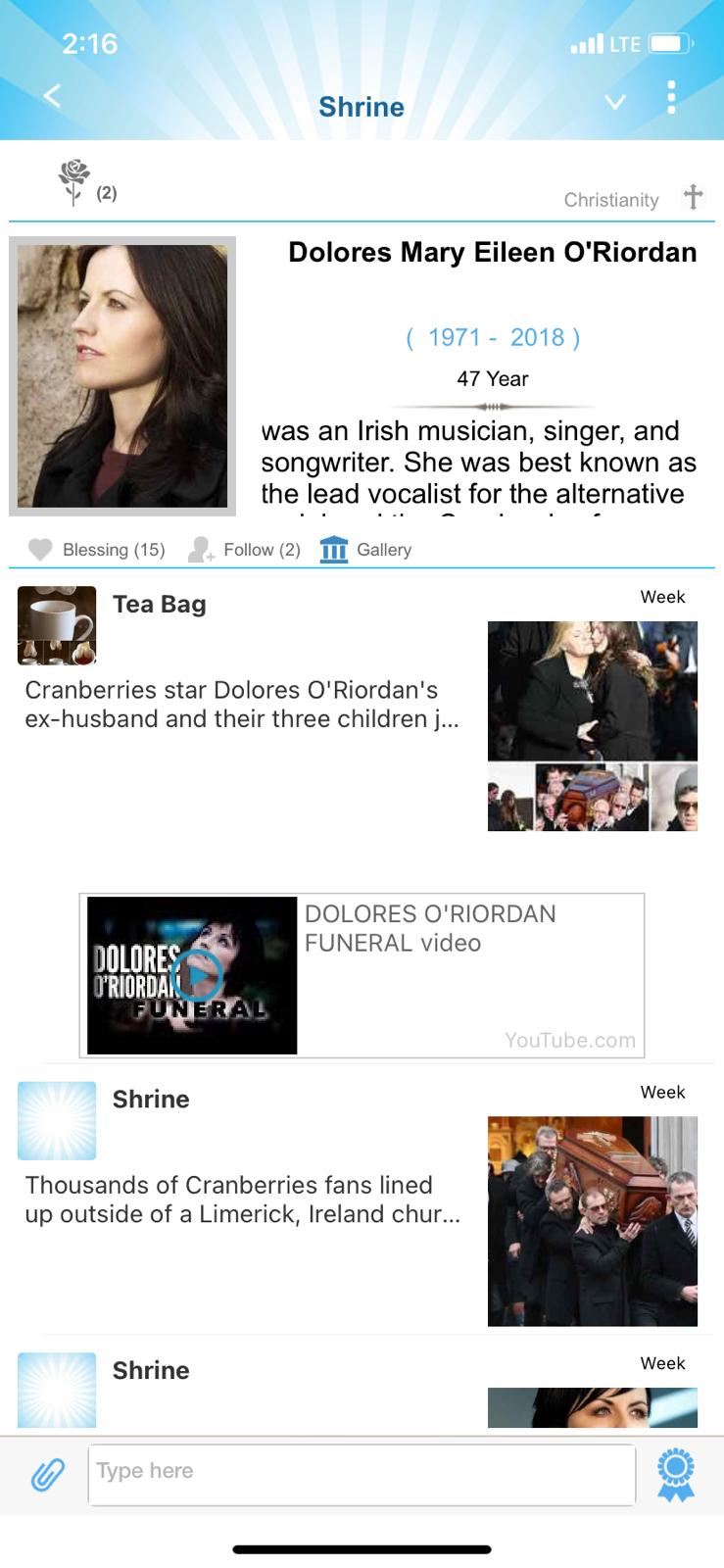Toggle Follow for this shrine
The height and width of the screenshot is (1568, 724).
coord(244,550)
